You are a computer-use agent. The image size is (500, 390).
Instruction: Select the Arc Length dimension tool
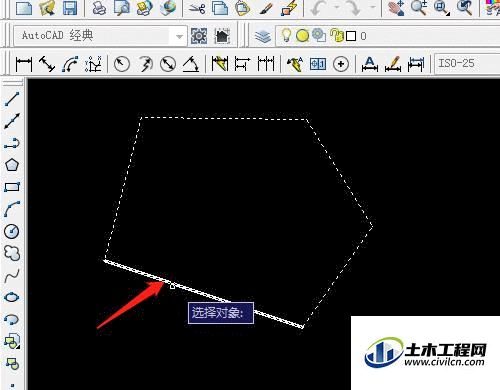pos(70,64)
